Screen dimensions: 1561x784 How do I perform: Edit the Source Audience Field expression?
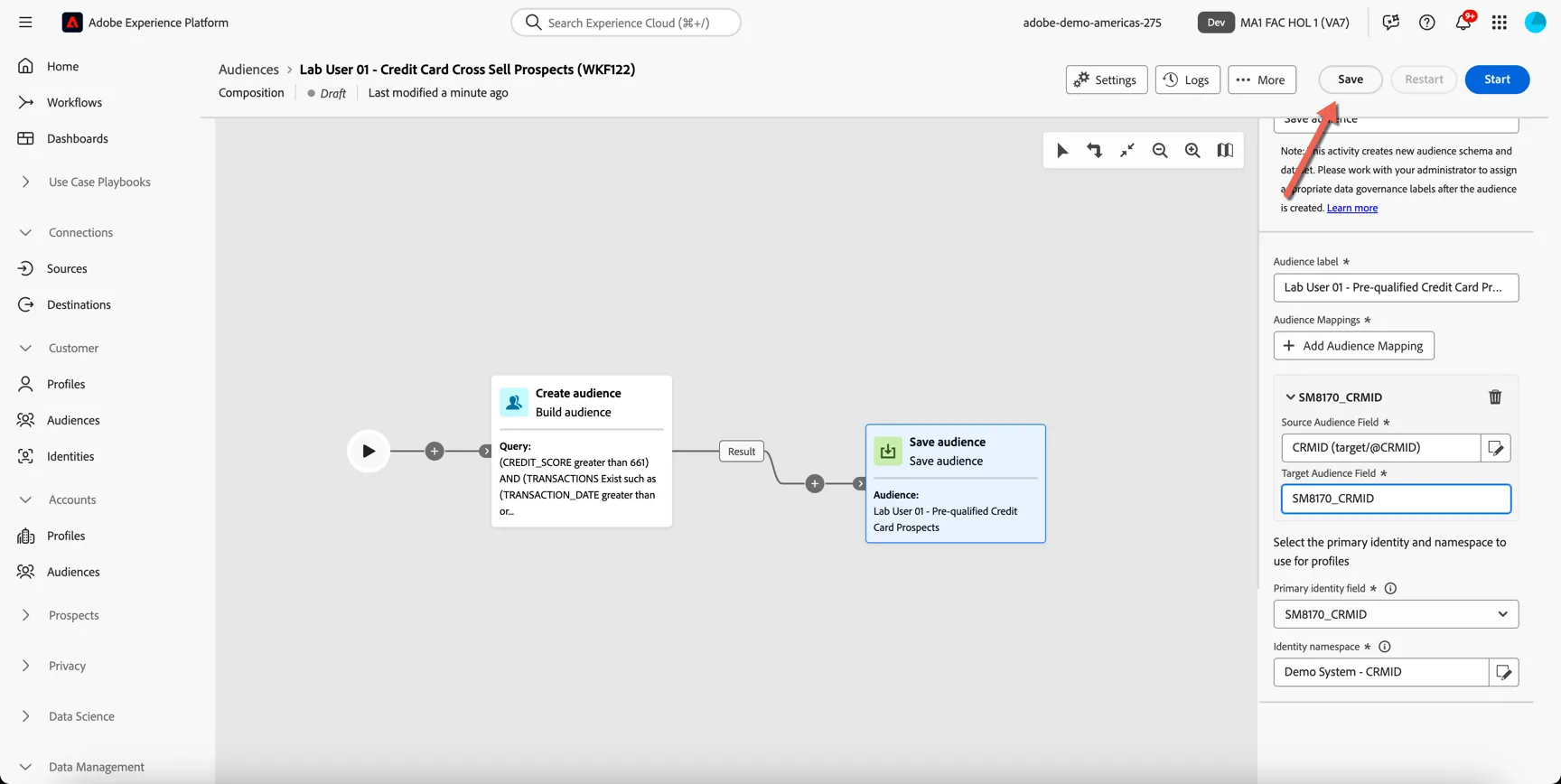click(x=1496, y=448)
